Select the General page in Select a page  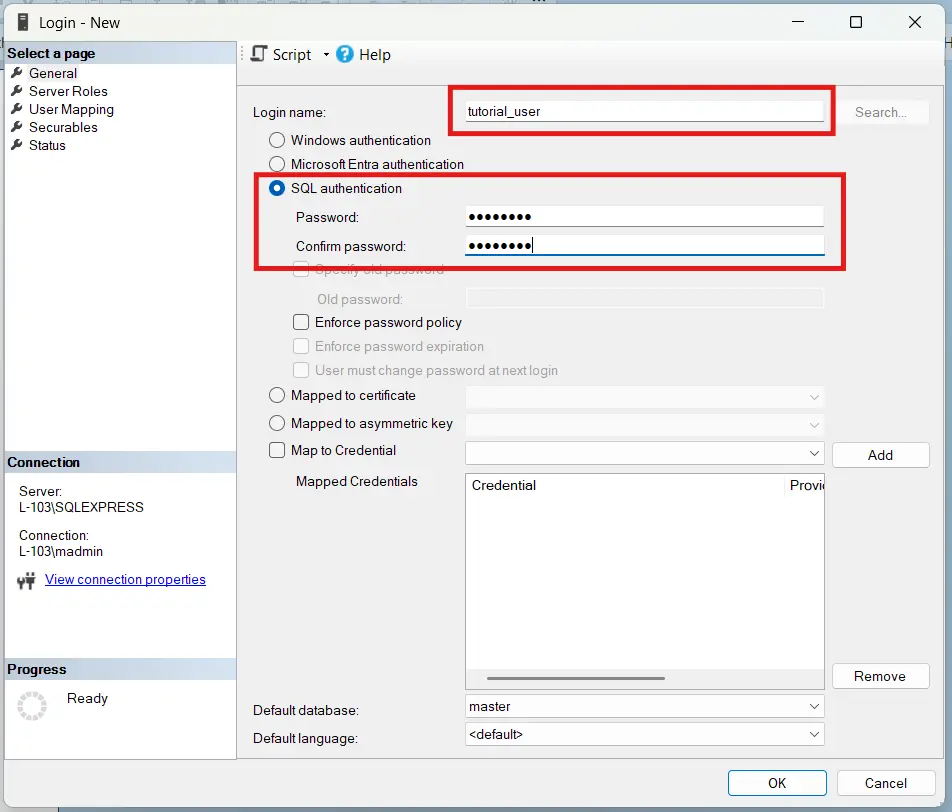pyautogui.click(x=51, y=72)
